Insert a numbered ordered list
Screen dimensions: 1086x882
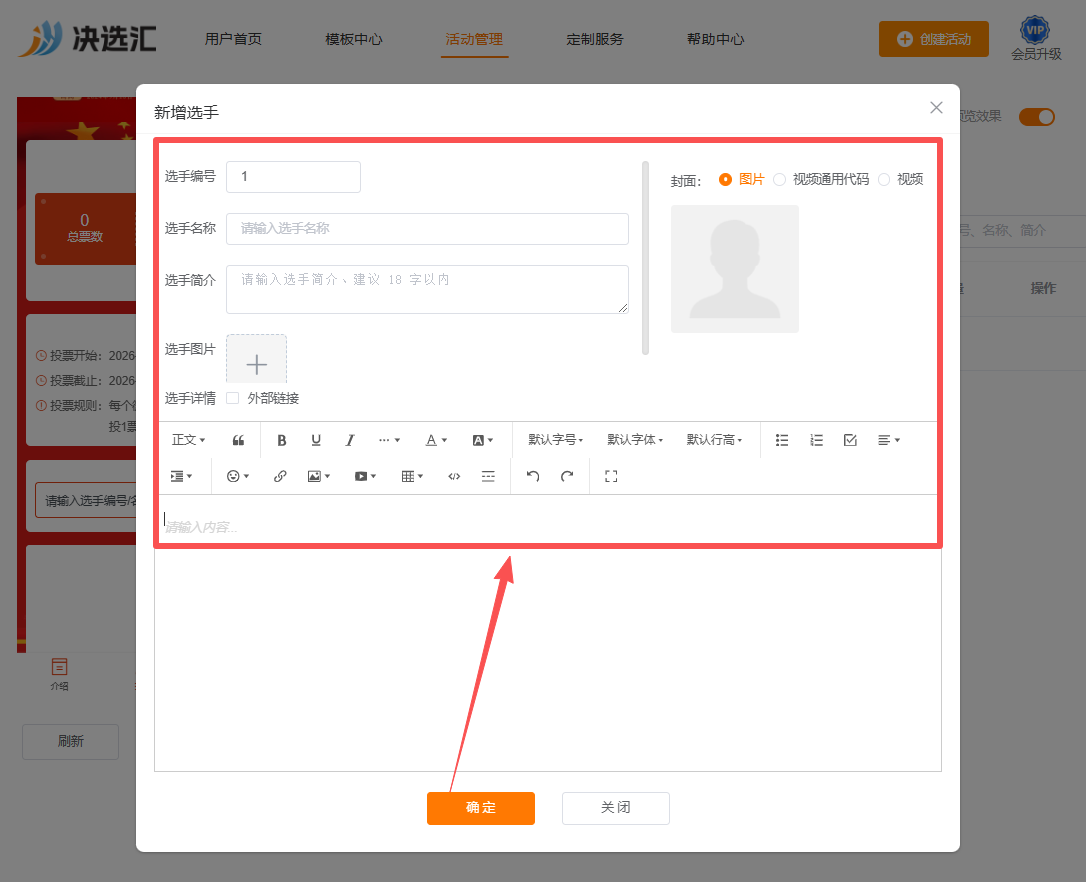coord(817,440)
